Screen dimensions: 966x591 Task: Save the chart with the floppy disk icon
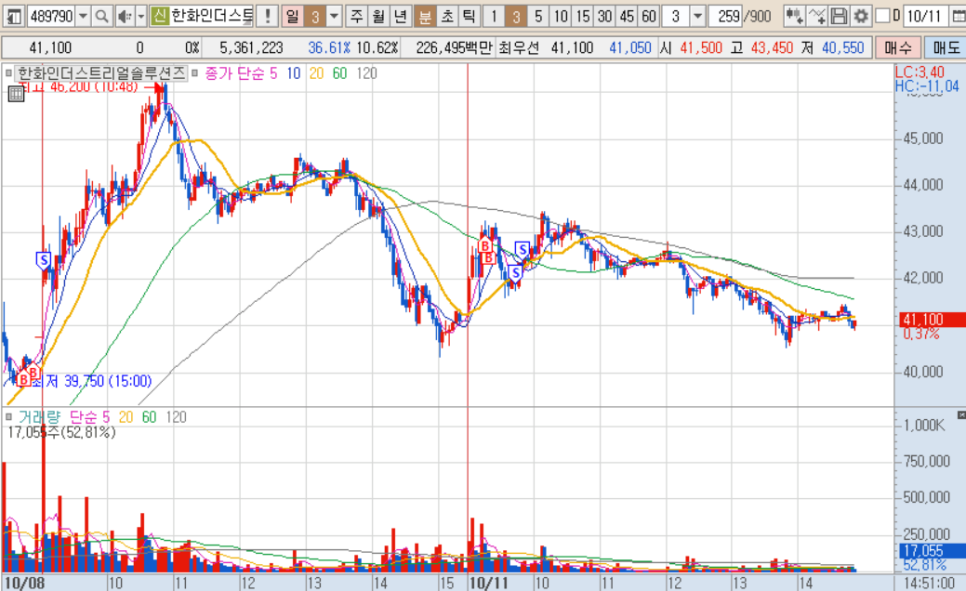pyautogui.click(x=838, y=16)
